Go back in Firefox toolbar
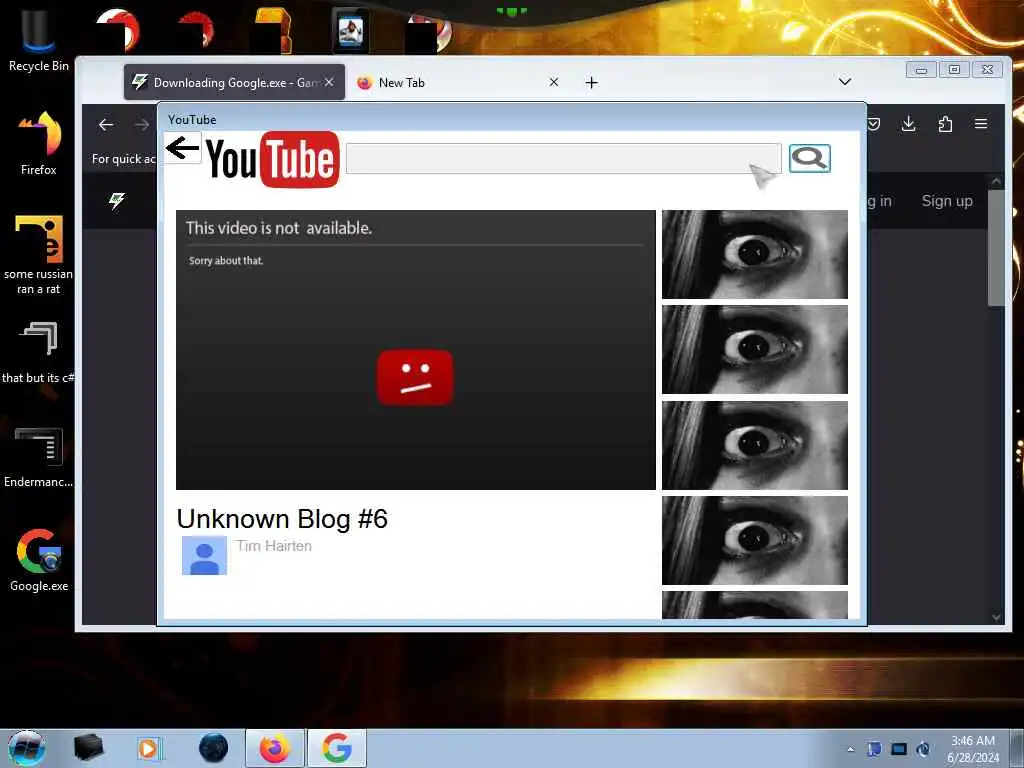The height and width of the screenshot is (768, 1024). pos(106,125)
